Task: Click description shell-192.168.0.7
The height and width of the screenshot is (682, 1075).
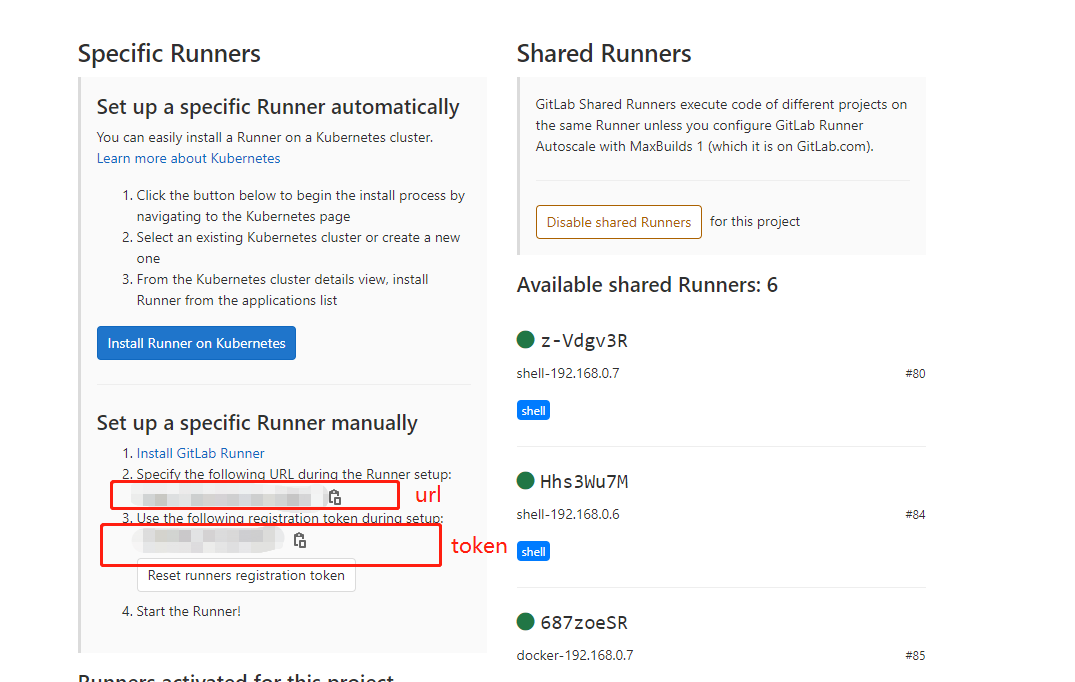Action: [x=568, y=374]
